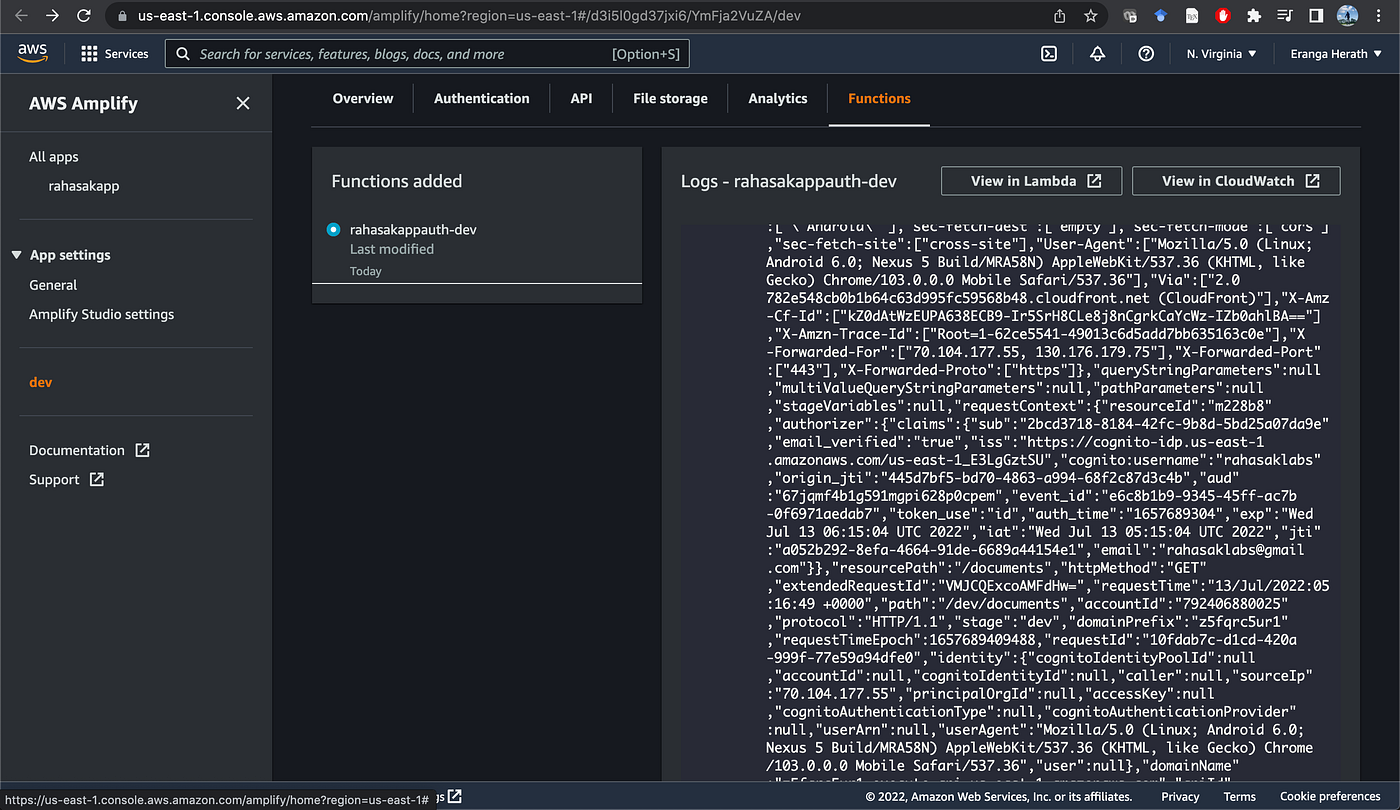Open General app settings
1400x810 pixels.
click(53, 285)
